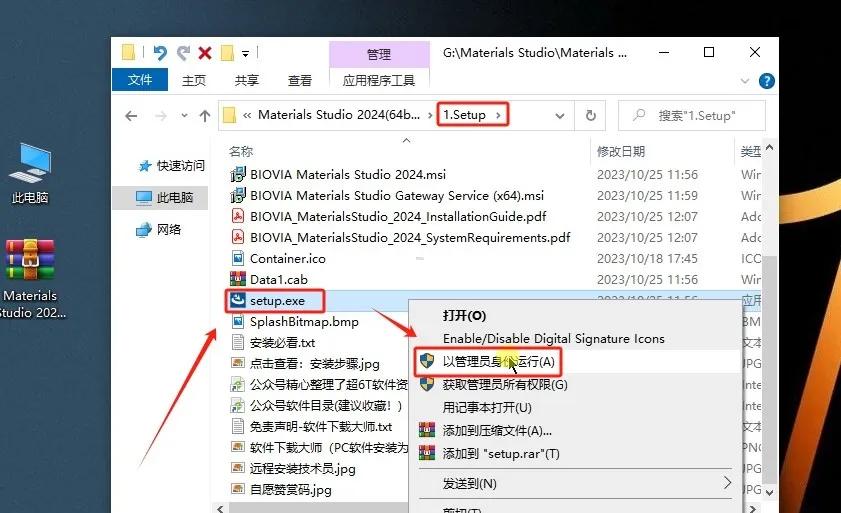
Task: Expand the chevron after 1.Setup breadcrumb
Action: 498,115
